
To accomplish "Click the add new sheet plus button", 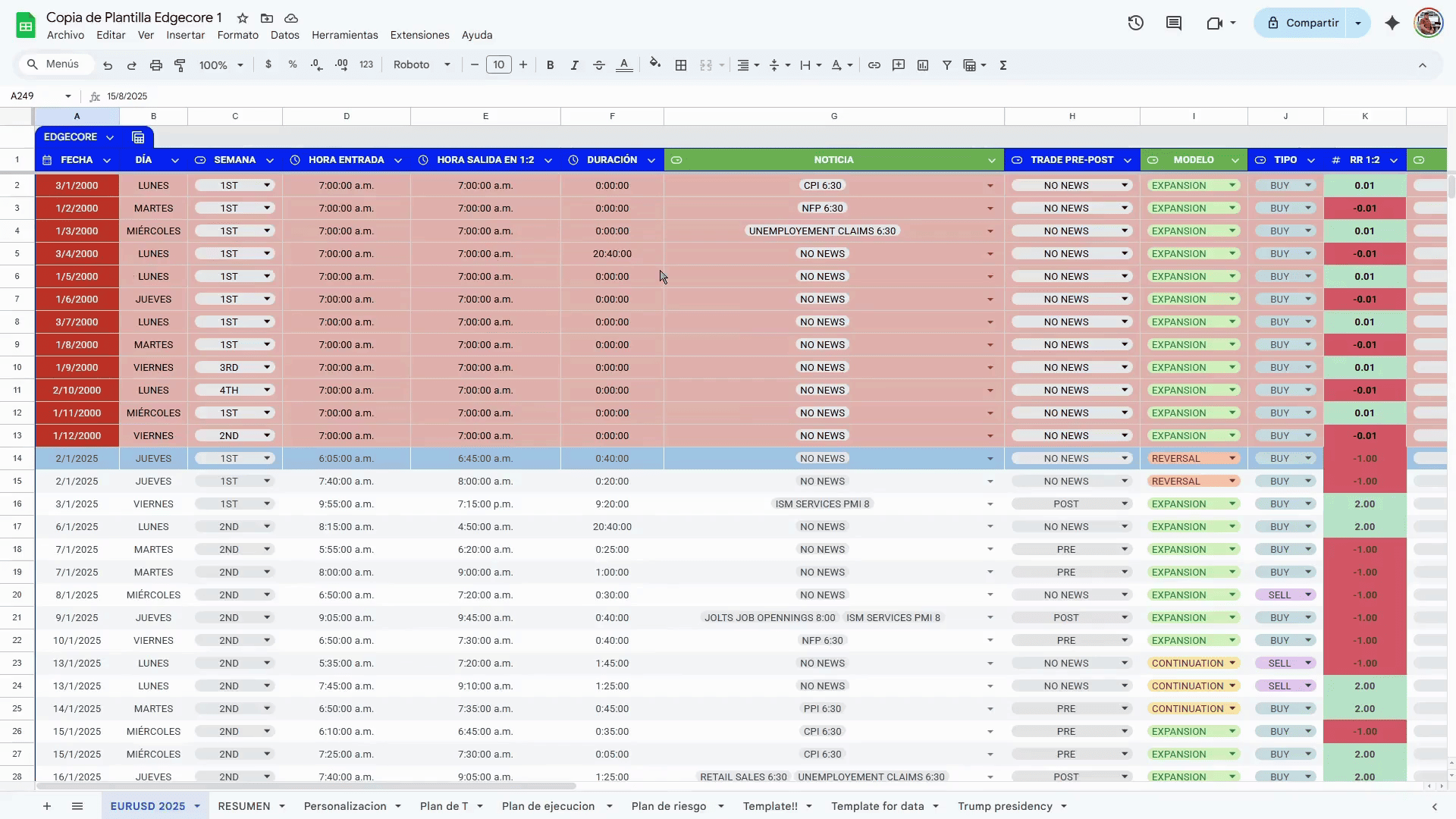I will [47, 806].
